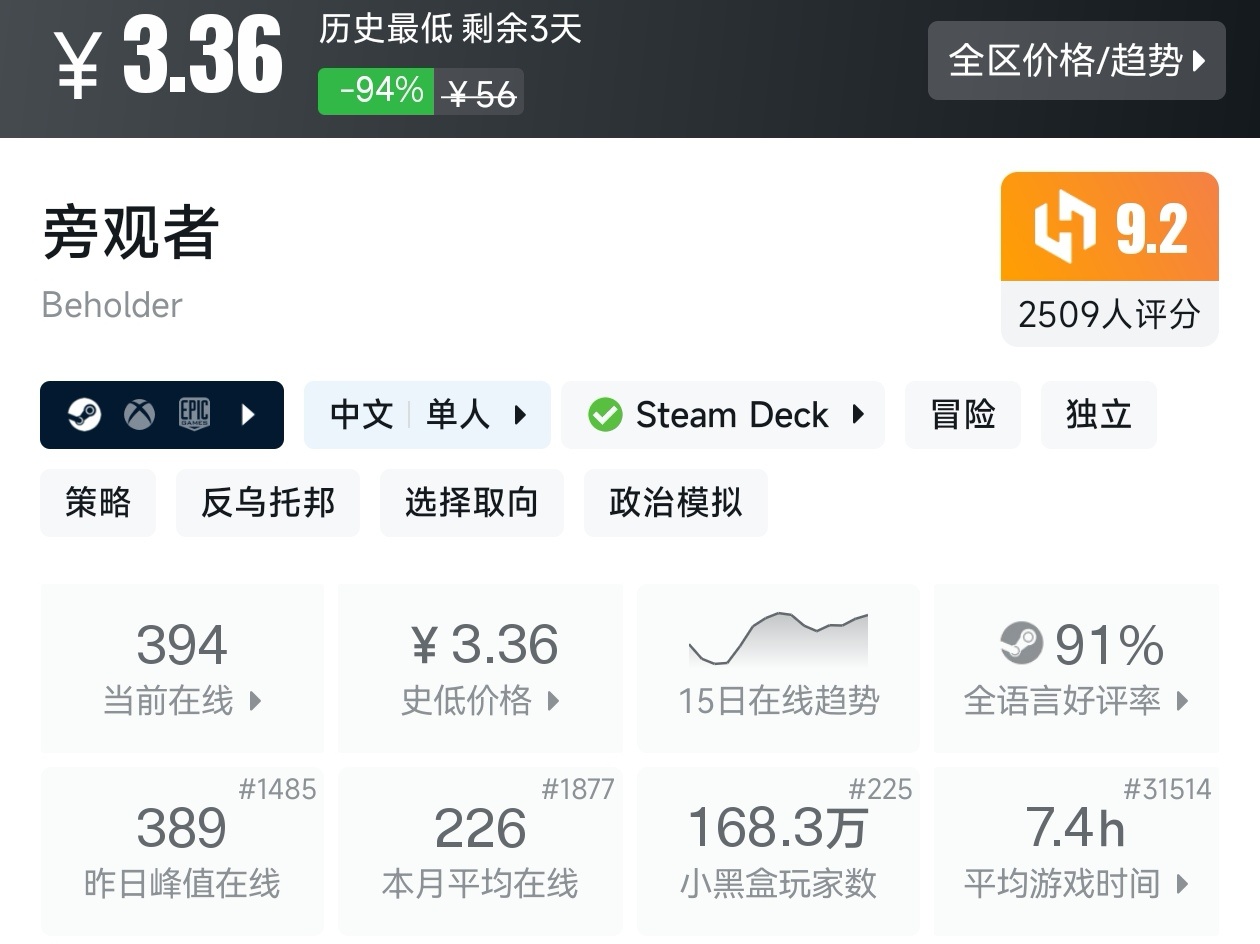Image resolution: width=1260 pixels, height=944 pixels.
Task: Click the Beholder subtitle
Action: point(112,305)
